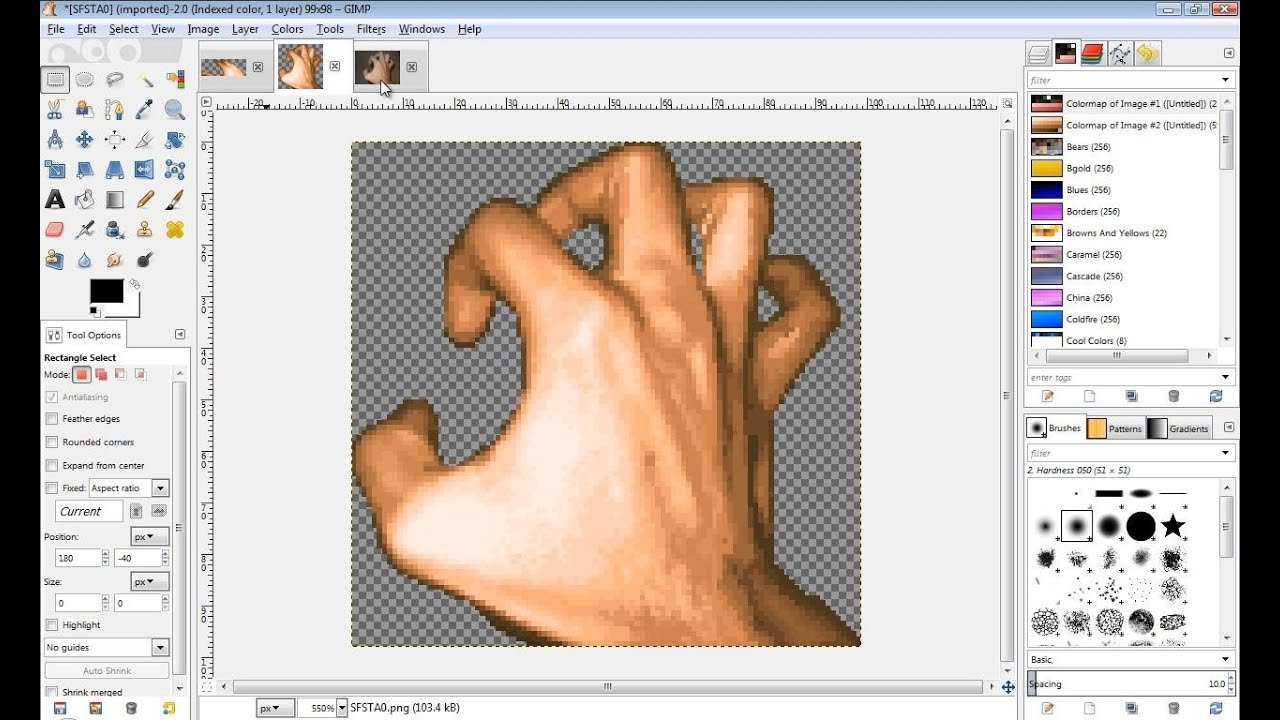Select the Free Select lasso tool
Screen dimensions: 1280x720
click(x=115, y=80)
